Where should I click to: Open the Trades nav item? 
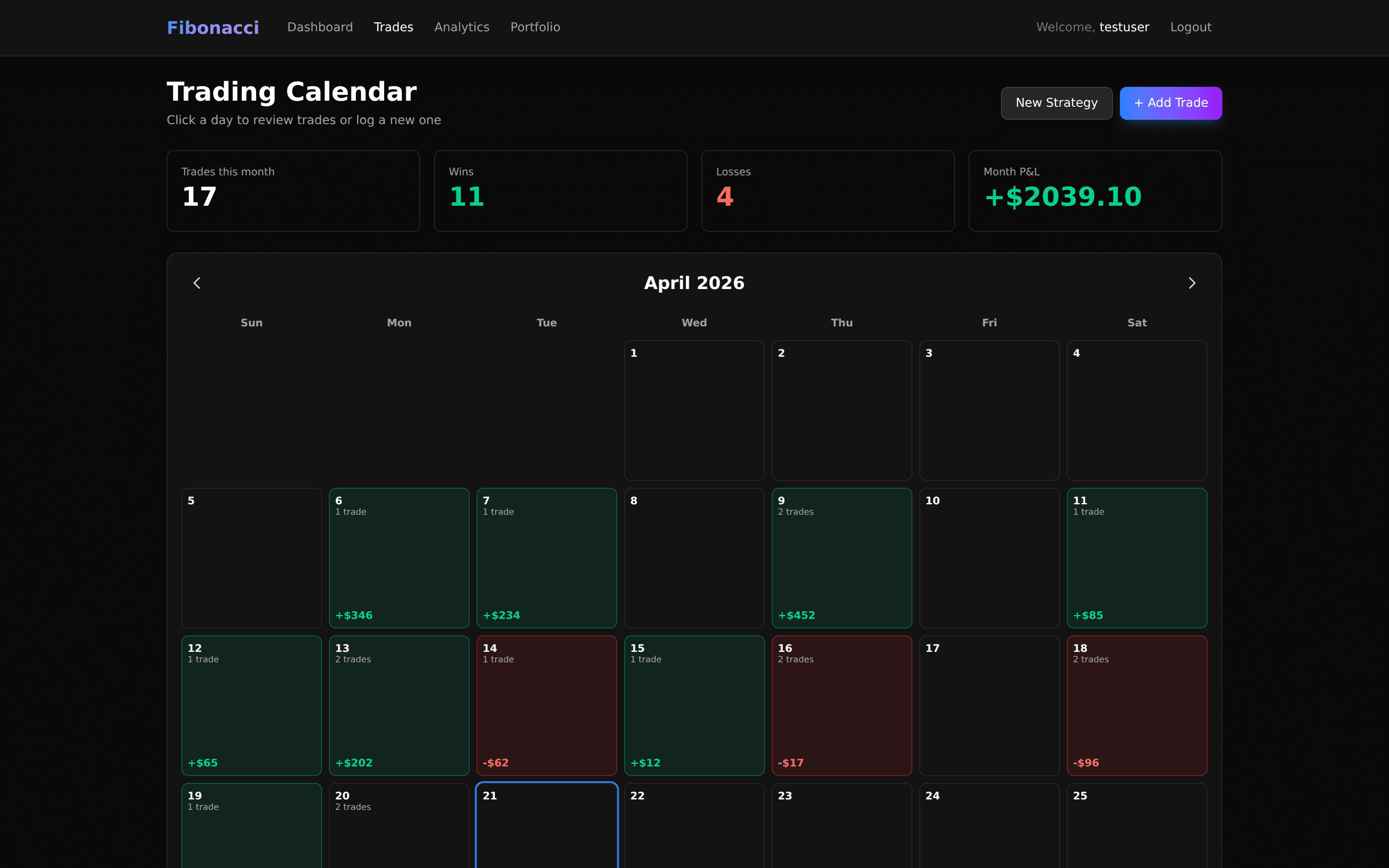pyautogui.click(x=393, y=27)
